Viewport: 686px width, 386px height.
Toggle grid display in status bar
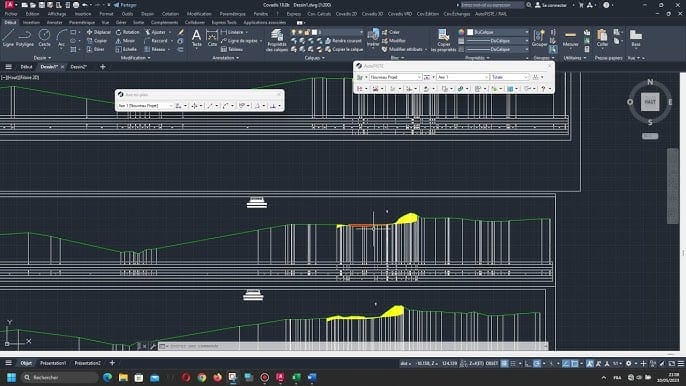pos(504,363)
